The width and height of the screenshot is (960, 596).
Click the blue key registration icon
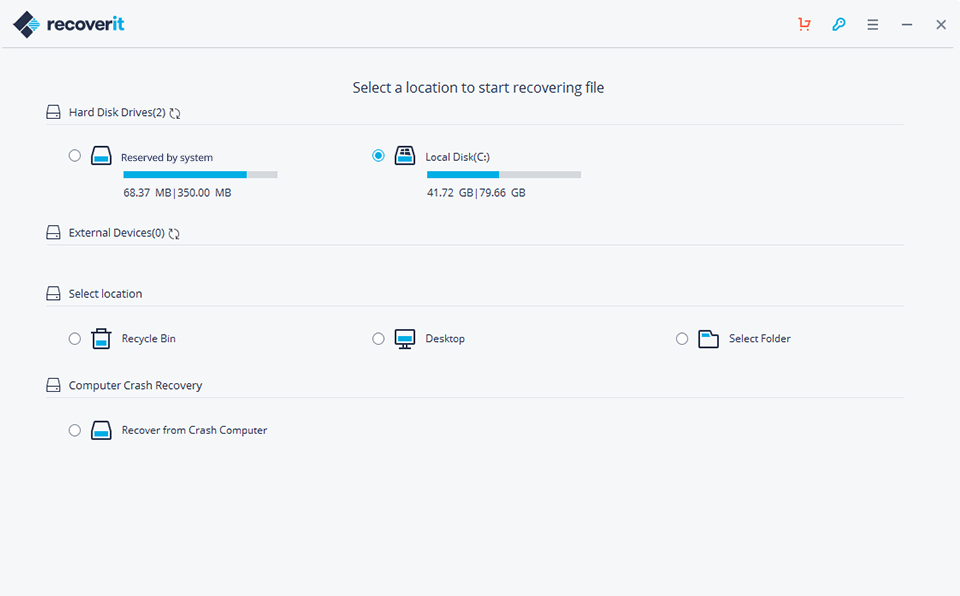pos(838,24)
